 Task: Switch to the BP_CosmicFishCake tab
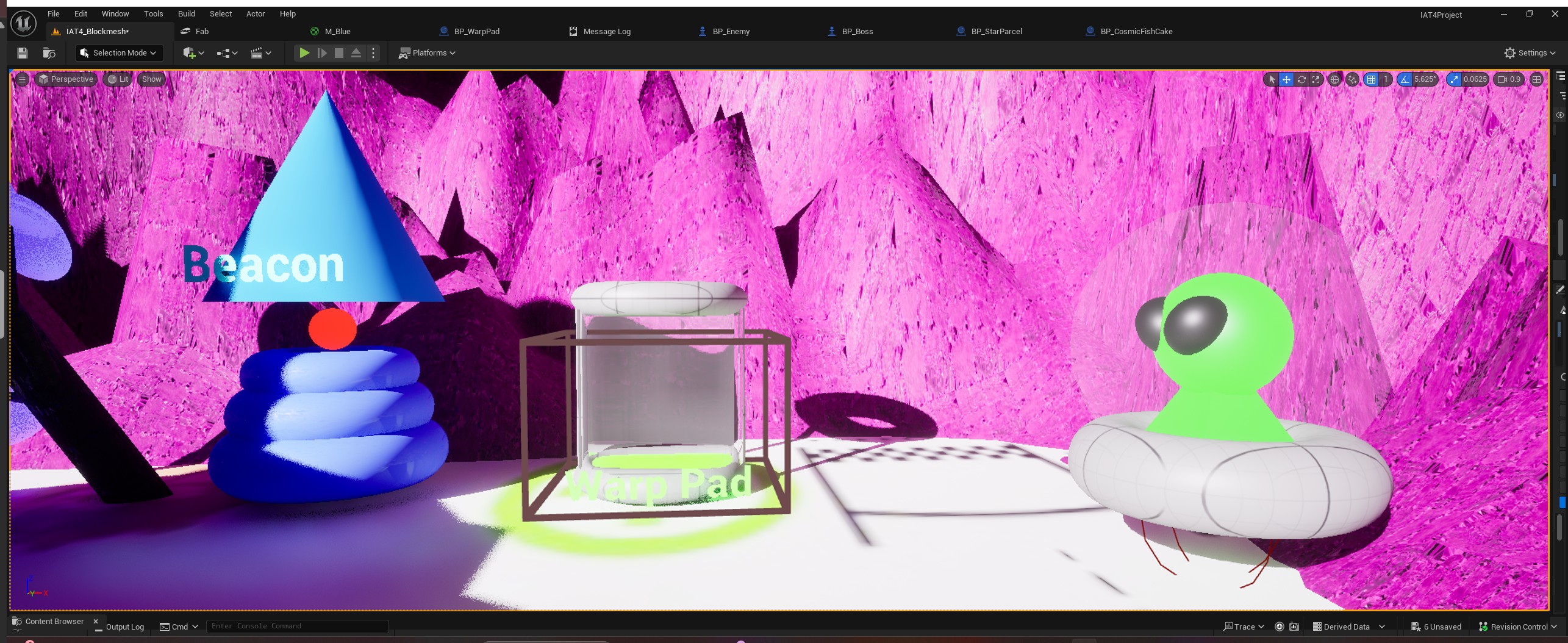pyautogui.click(x=1136, y=31)
